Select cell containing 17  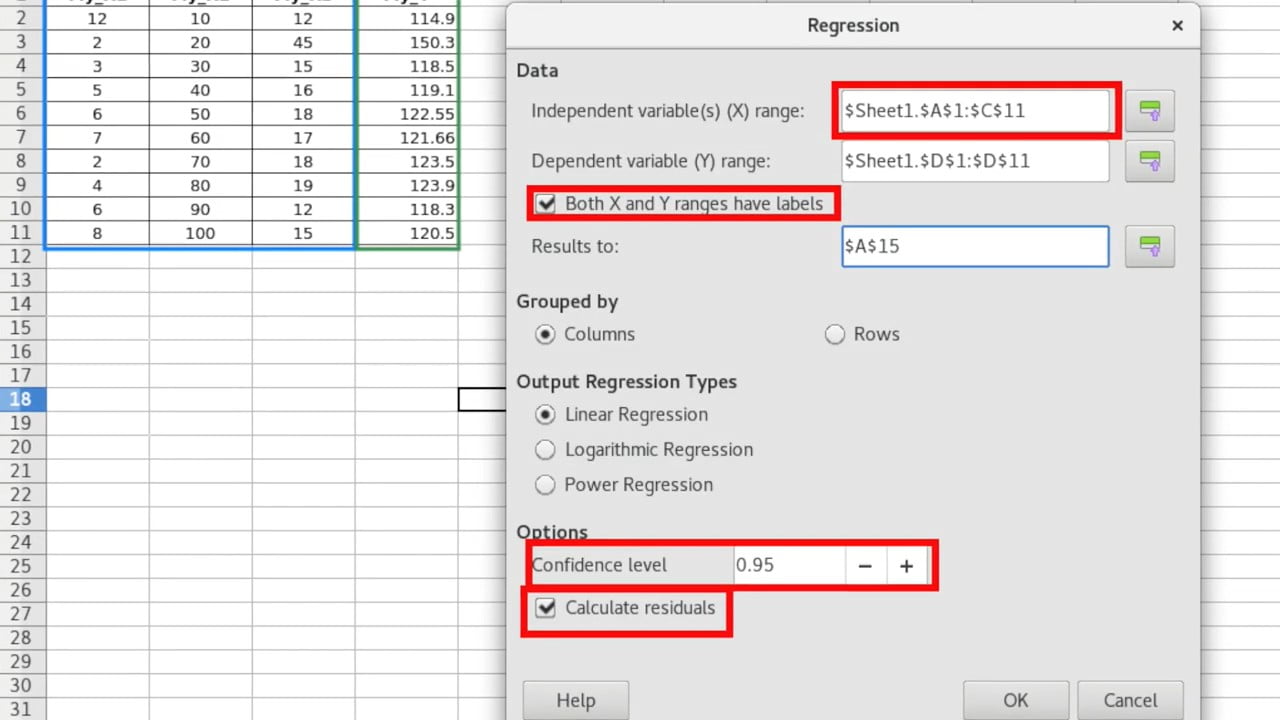(304, 138)
